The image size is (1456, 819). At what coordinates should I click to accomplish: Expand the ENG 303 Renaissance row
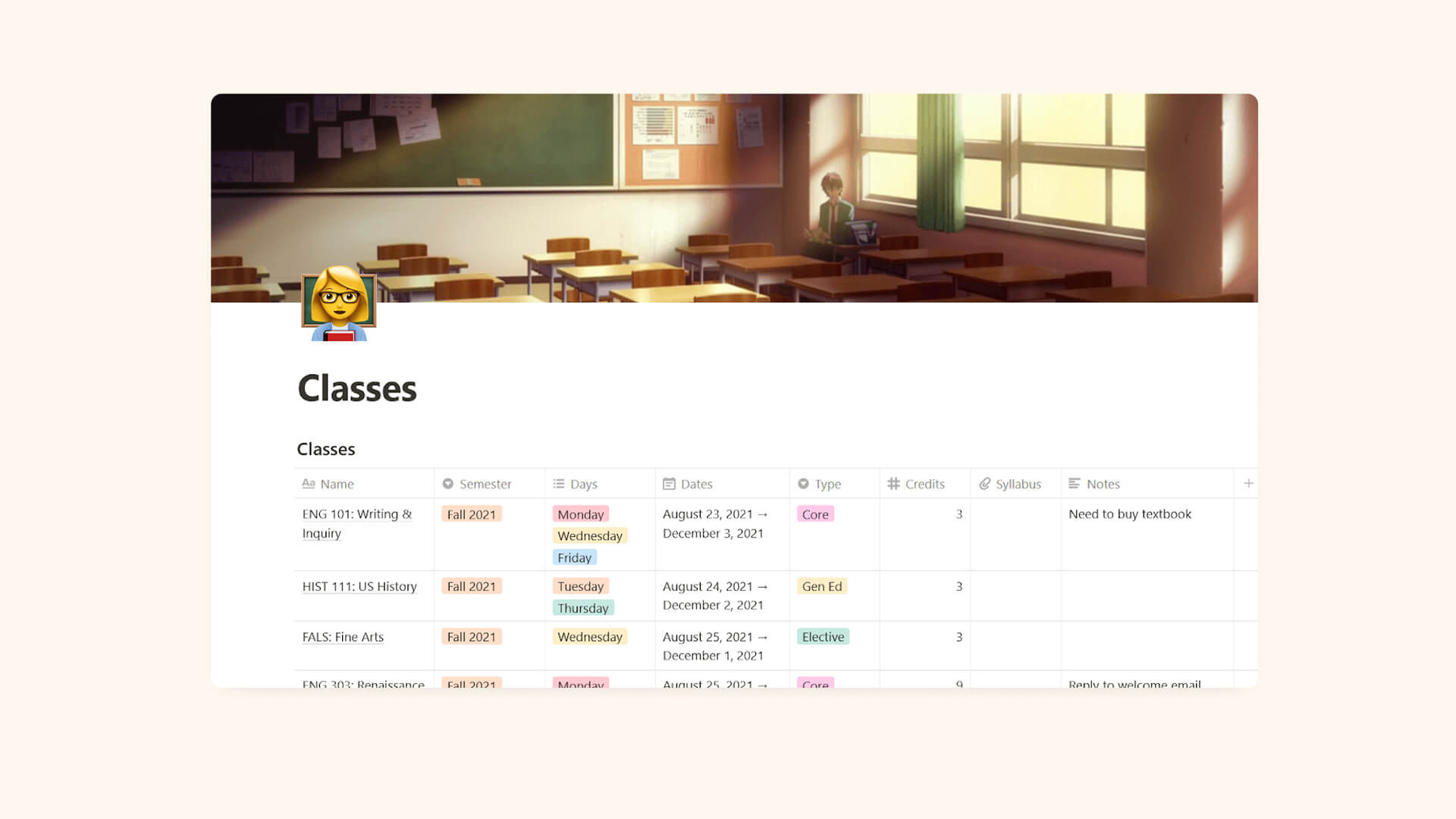[363, 684]
